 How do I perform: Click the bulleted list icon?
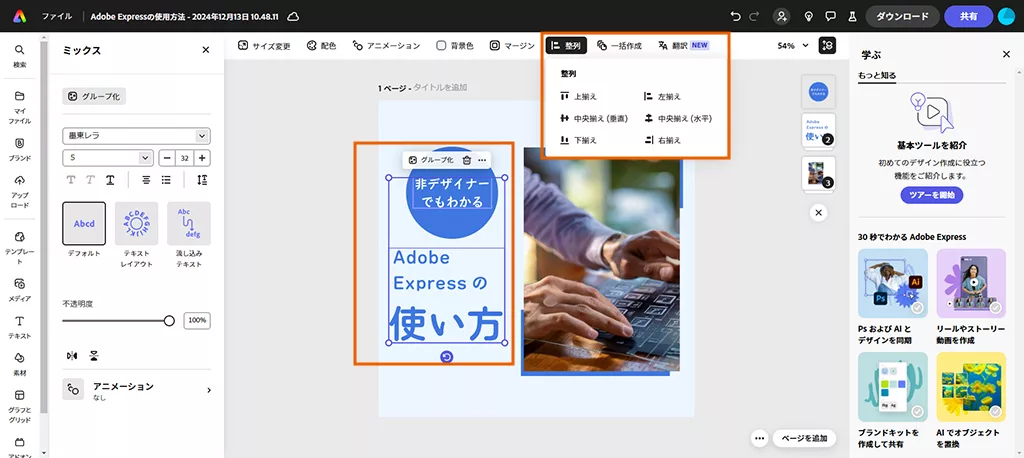pos(166,180)
